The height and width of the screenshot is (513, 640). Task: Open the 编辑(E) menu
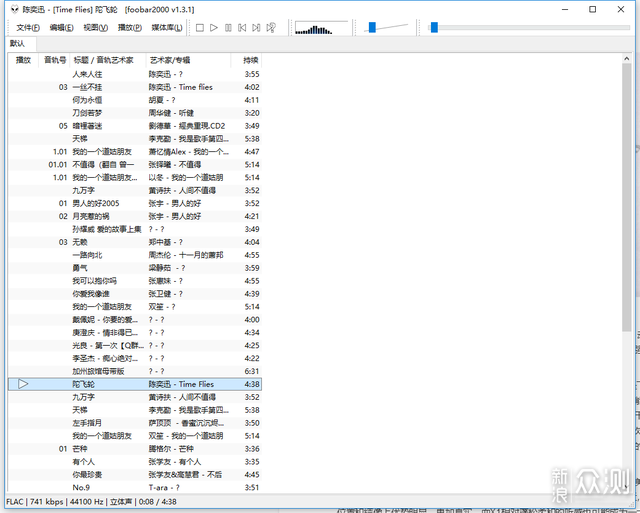pyautogui.click(x=61, y=28)
